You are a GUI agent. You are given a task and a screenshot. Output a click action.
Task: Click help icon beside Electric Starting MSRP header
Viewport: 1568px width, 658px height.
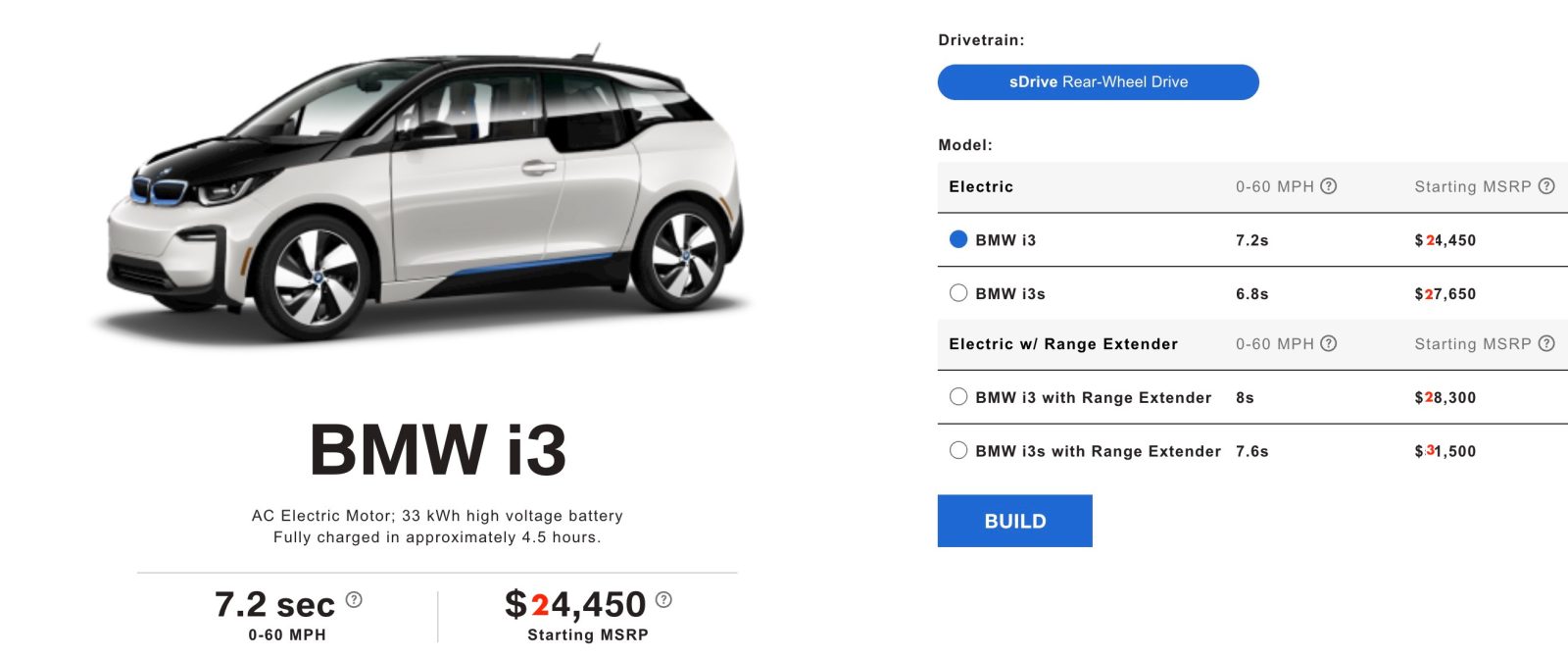coord(1546,186)
